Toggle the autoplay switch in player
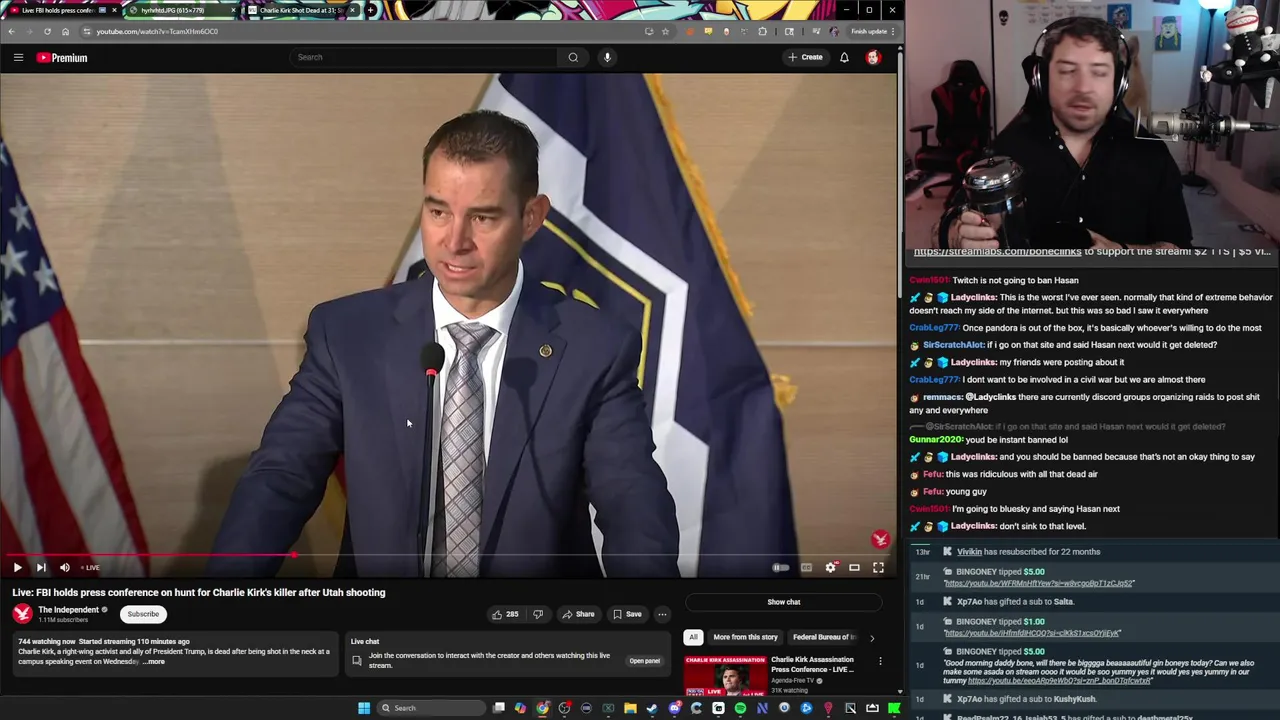This screenshot has height=720, width=1280. 781,567
